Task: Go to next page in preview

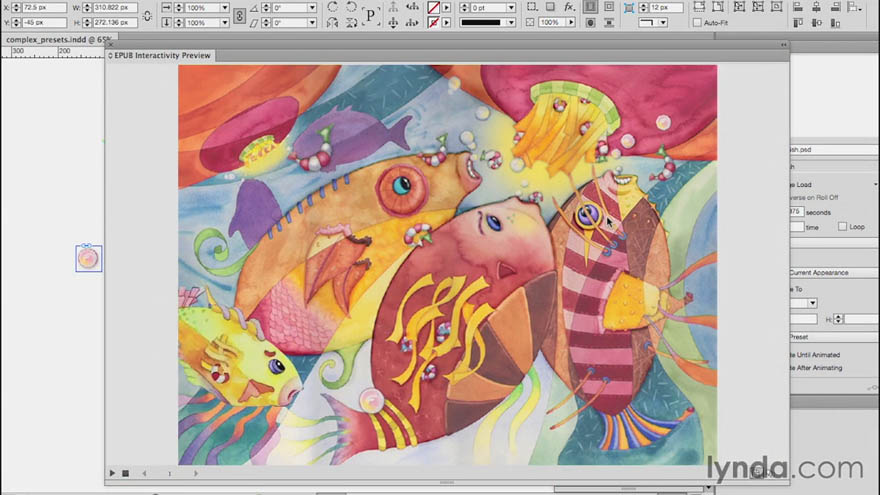Action: (196, 474)
